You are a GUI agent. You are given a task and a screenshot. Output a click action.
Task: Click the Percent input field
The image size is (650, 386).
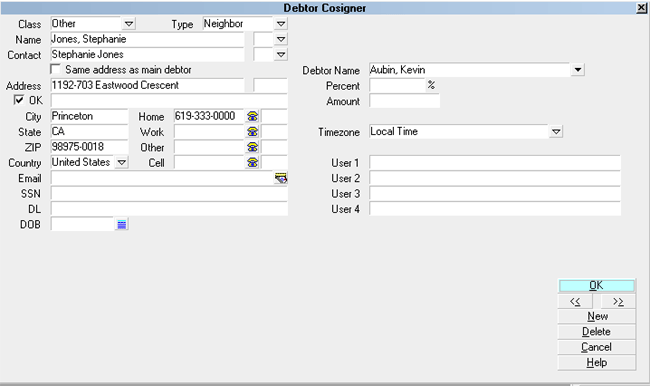click(x=397, y=85)
